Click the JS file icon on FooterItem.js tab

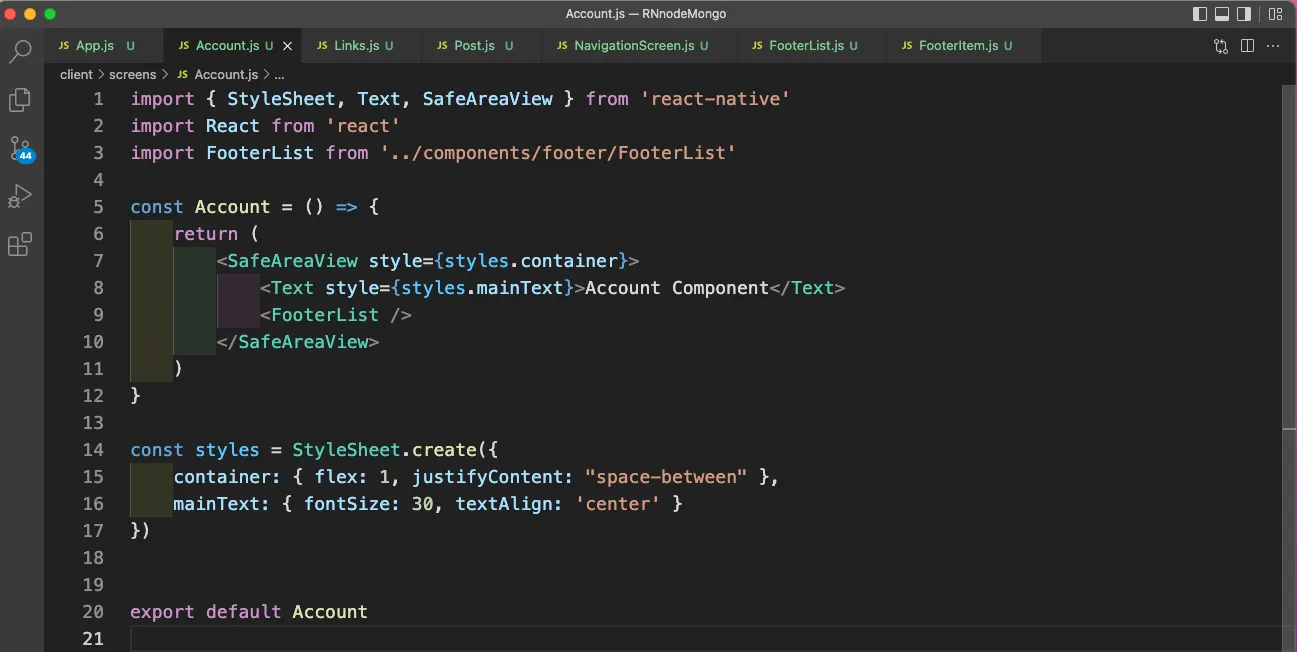coord(908,46)
